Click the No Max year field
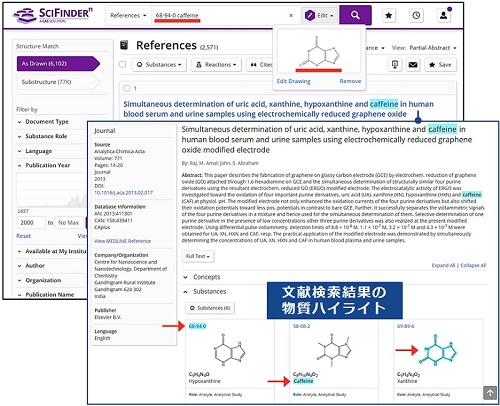500x406 pixels. [69, 222]
